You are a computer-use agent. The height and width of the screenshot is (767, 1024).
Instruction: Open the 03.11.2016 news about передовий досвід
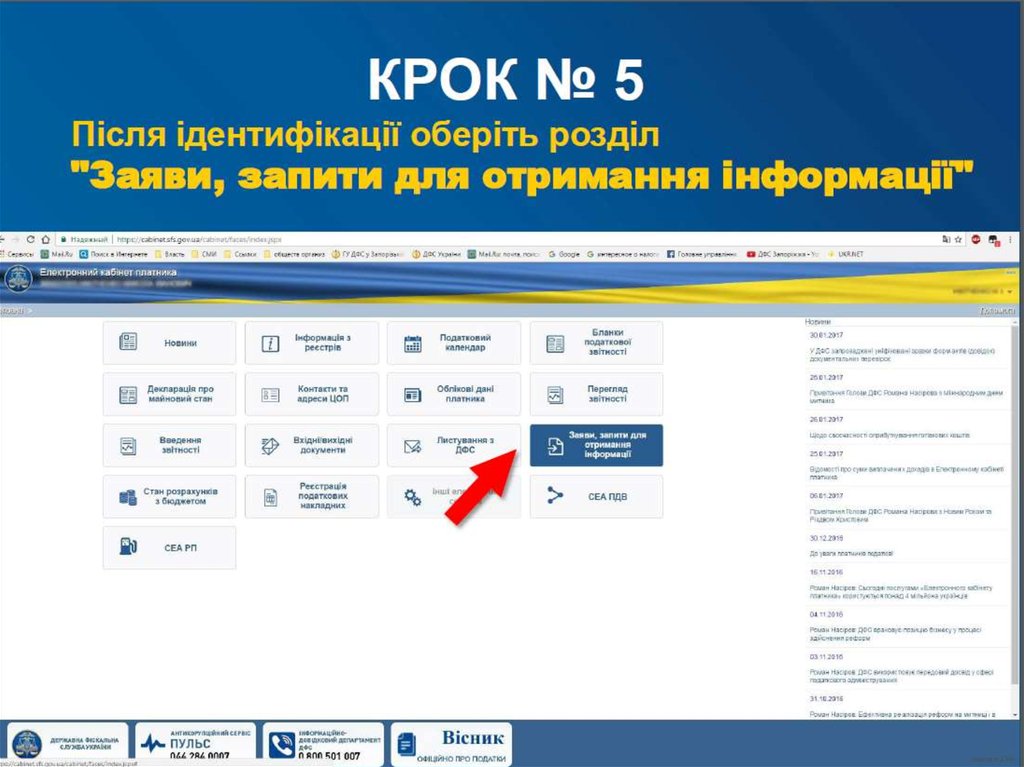point(901,676)
